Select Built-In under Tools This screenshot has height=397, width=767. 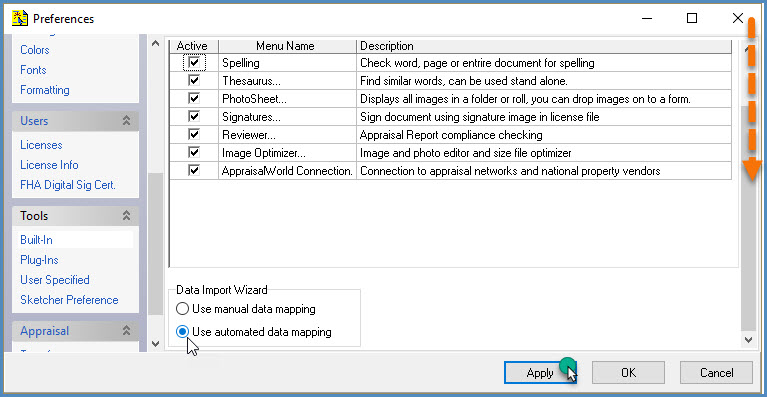pyautogui.click(x=36, y=240)
